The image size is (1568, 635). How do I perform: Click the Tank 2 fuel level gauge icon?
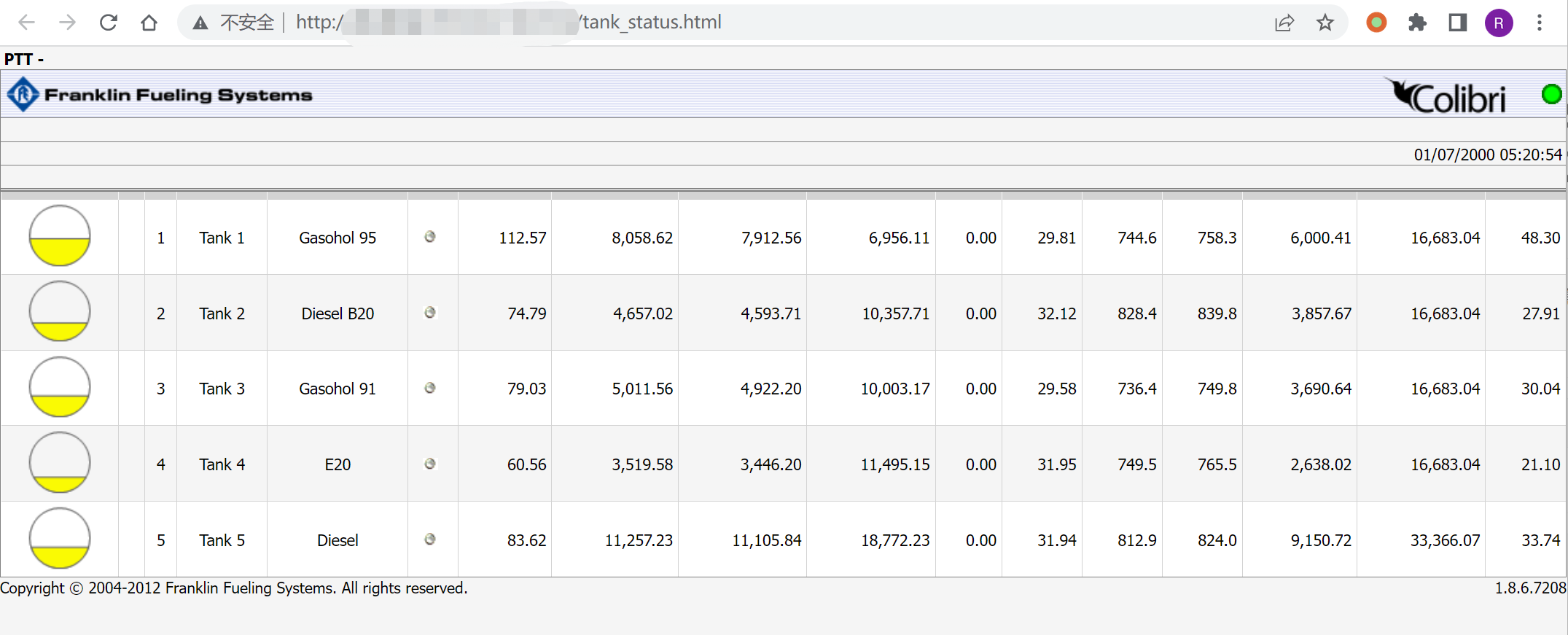click(60, 312)
